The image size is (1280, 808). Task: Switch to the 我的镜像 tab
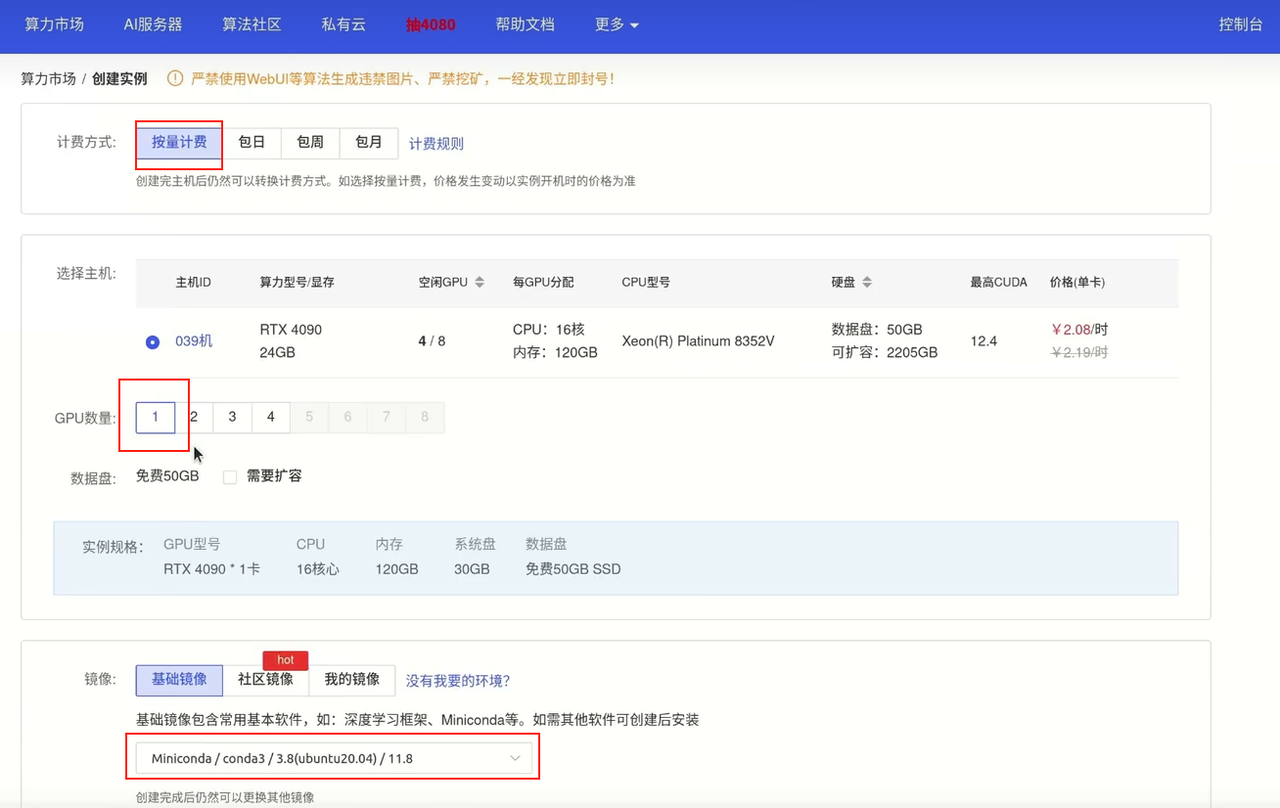click(x=352, y=680)
